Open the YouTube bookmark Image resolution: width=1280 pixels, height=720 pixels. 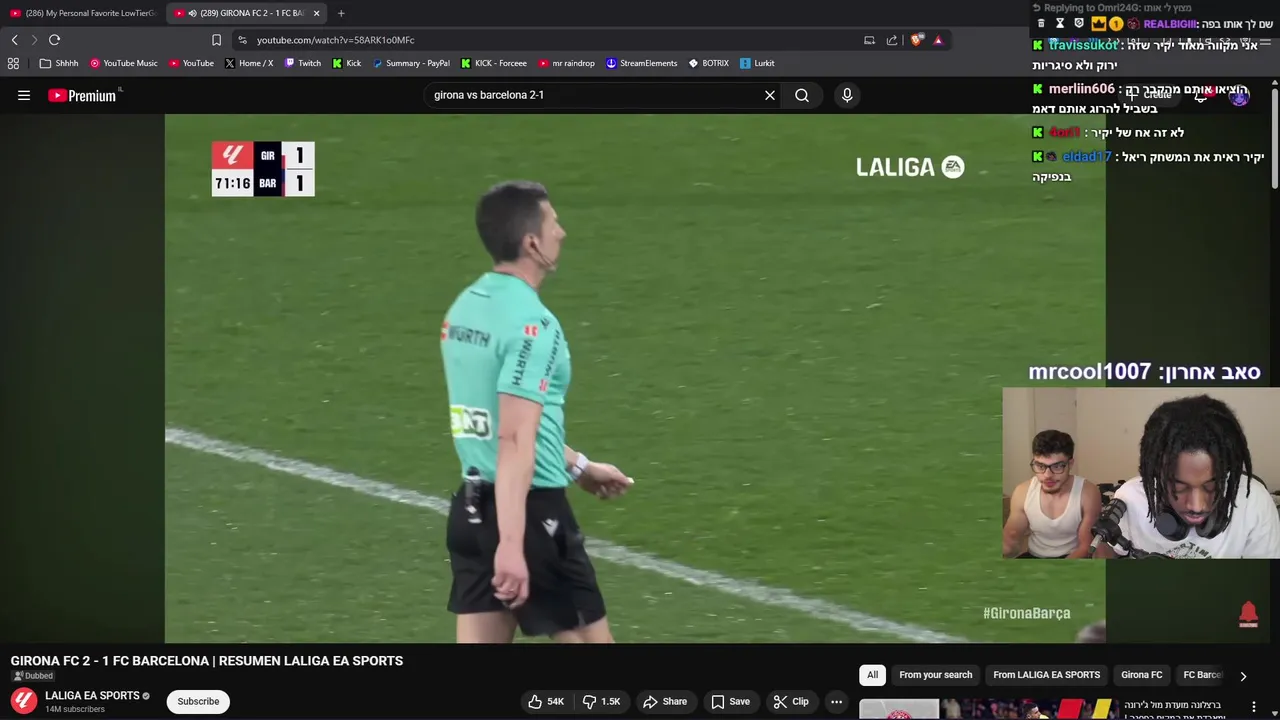pos(191,63)
